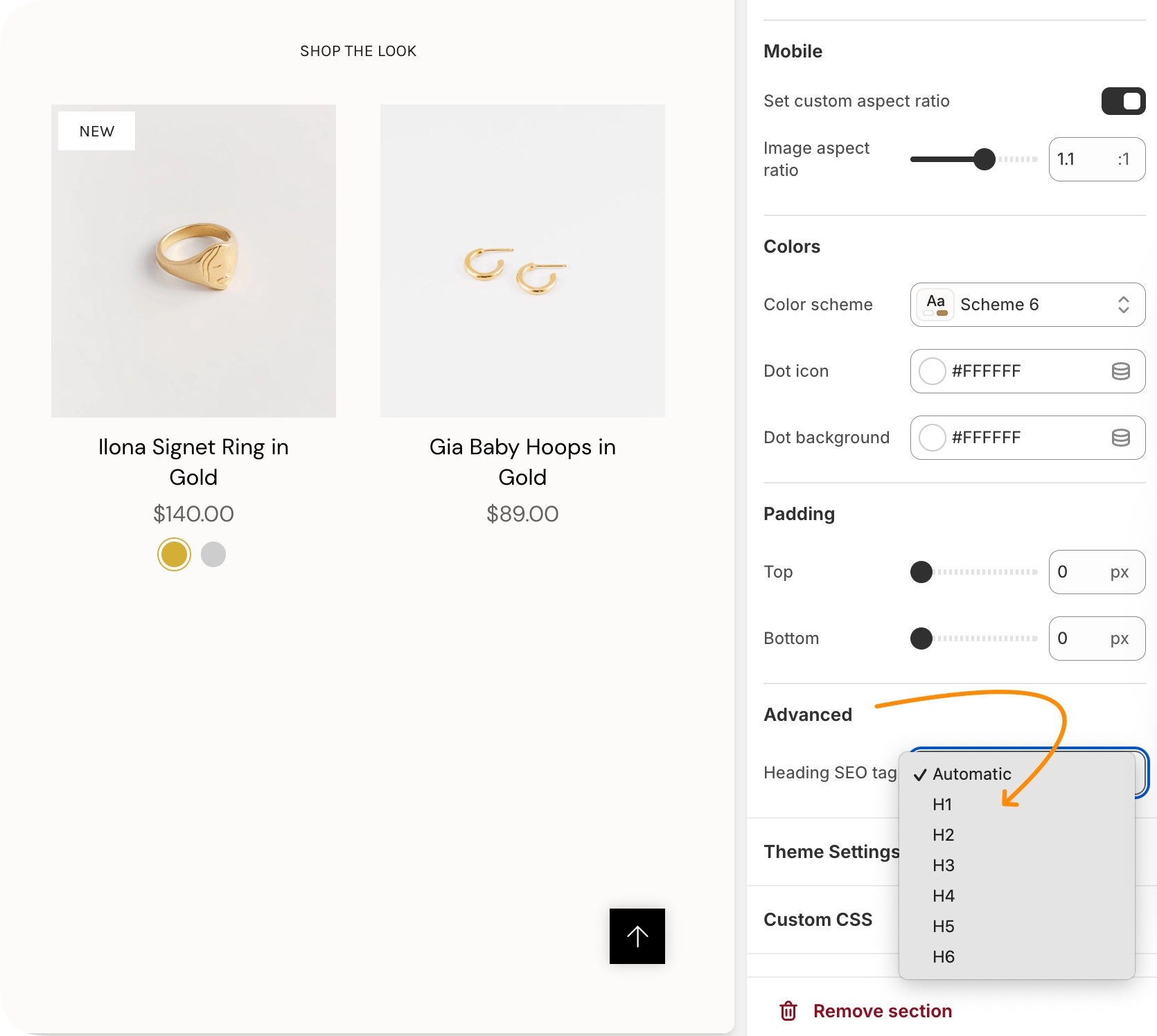
Task: Click the Image aspect ratio slider handle
Action: [x=984, y=159]
